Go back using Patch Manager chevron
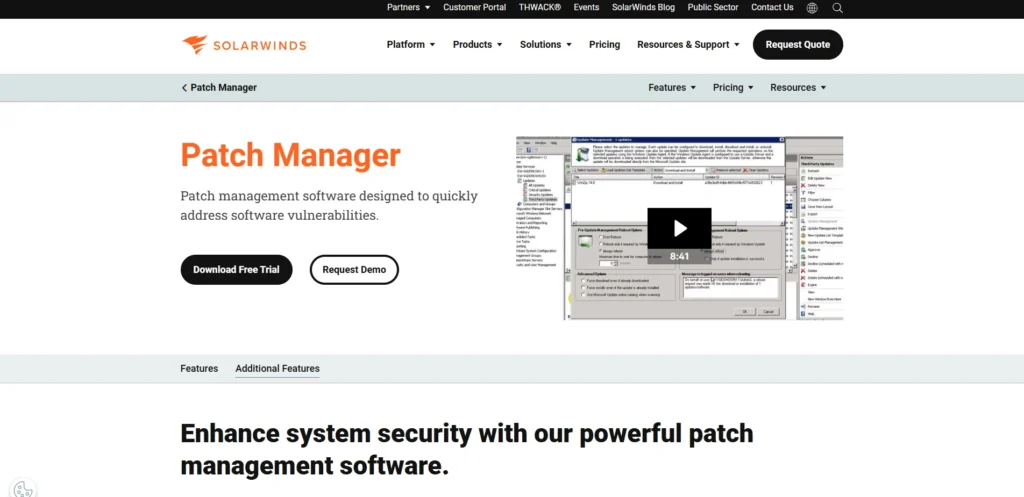Screen dimensions: 1024x497 click(x=219, y=88)
